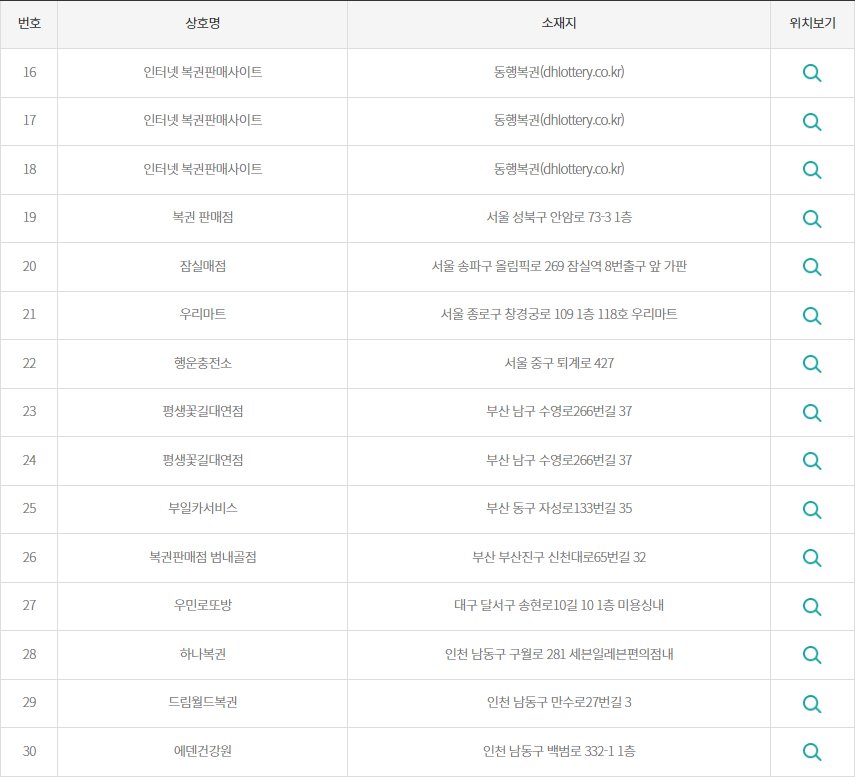
Task: Open map for internet lottery row 18
Action: [811, 169]
